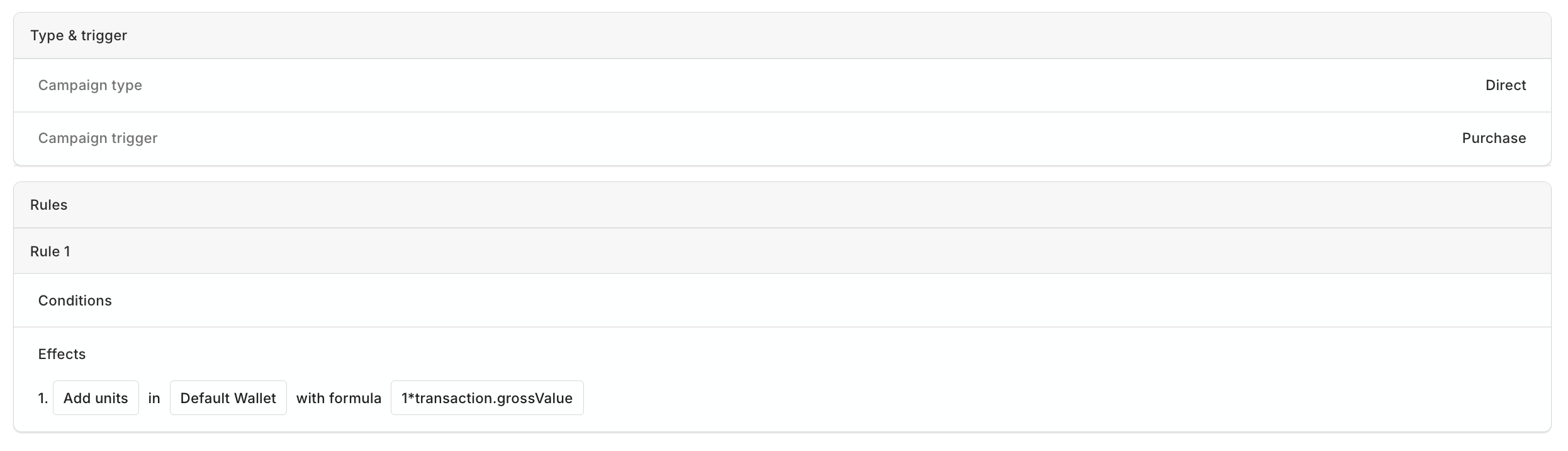Click the "with formula" text
Viewport: 1568px width, 451px height.
[339, 398]
